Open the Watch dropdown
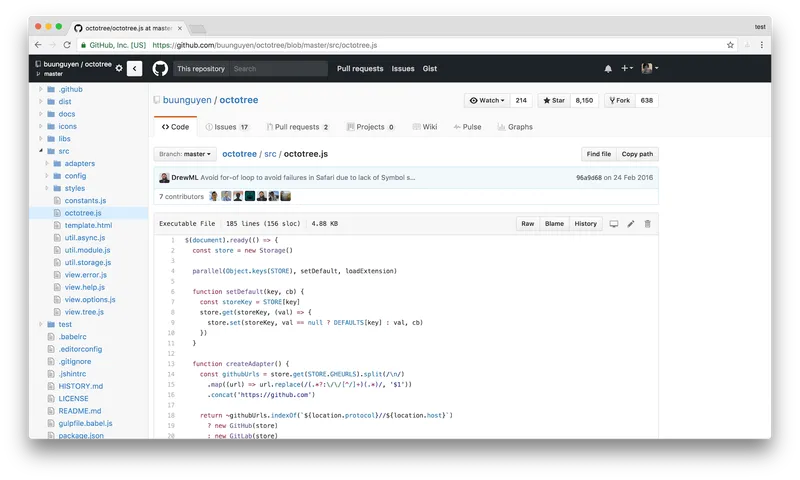The width and height of the screenshot is (800, 480). coord(487,100)
